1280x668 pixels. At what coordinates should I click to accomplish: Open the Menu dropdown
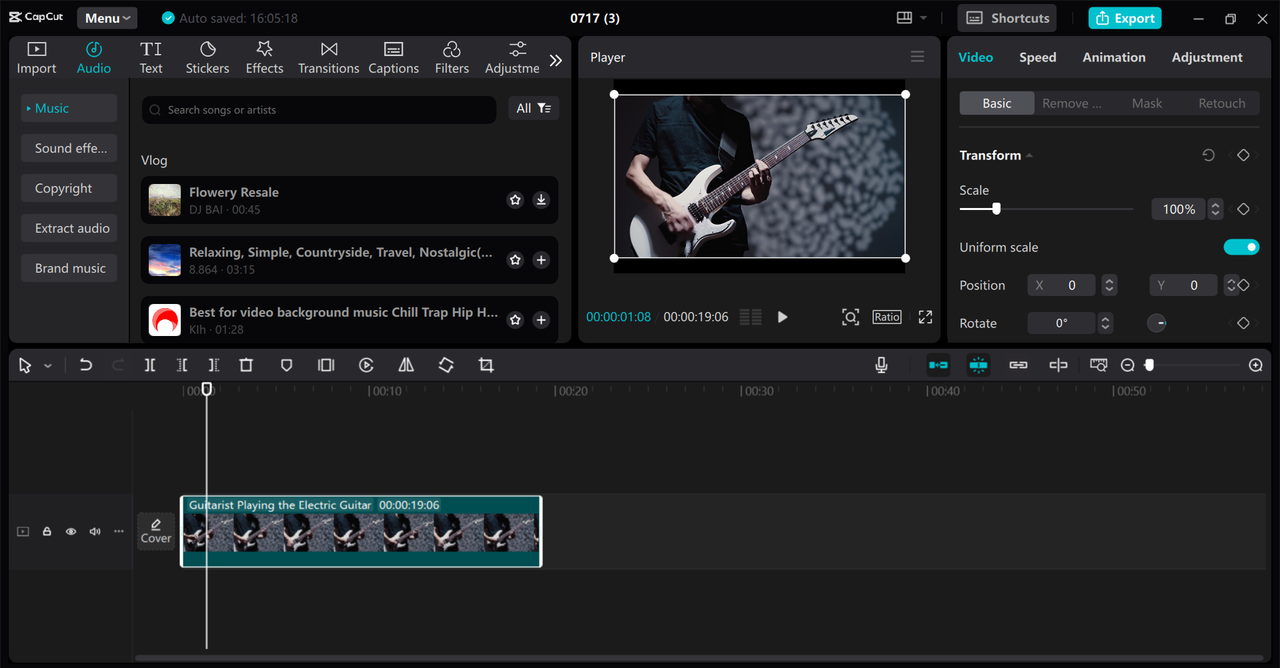click(x=107, y=18)
